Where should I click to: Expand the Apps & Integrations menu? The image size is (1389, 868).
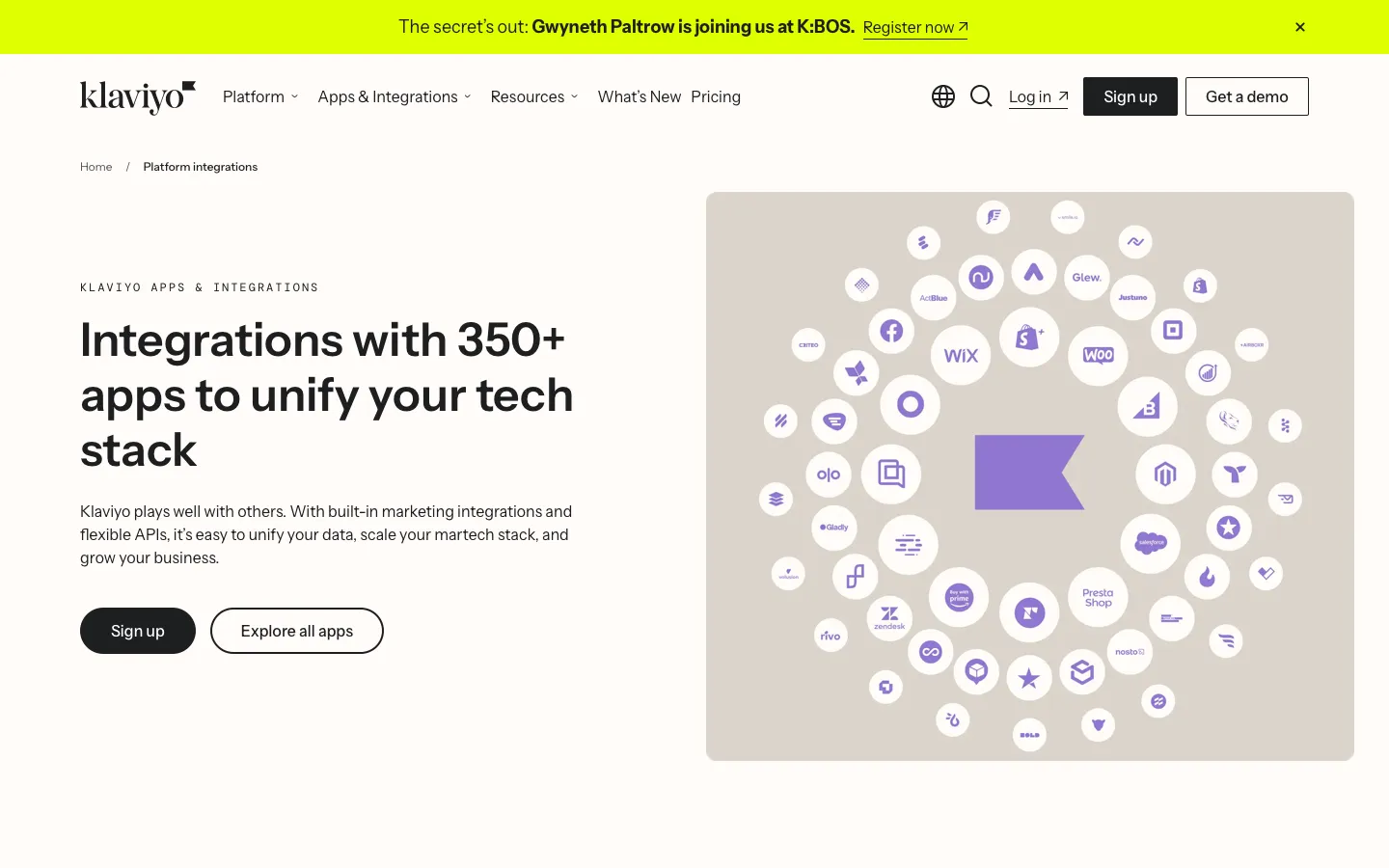pos(395,96)
